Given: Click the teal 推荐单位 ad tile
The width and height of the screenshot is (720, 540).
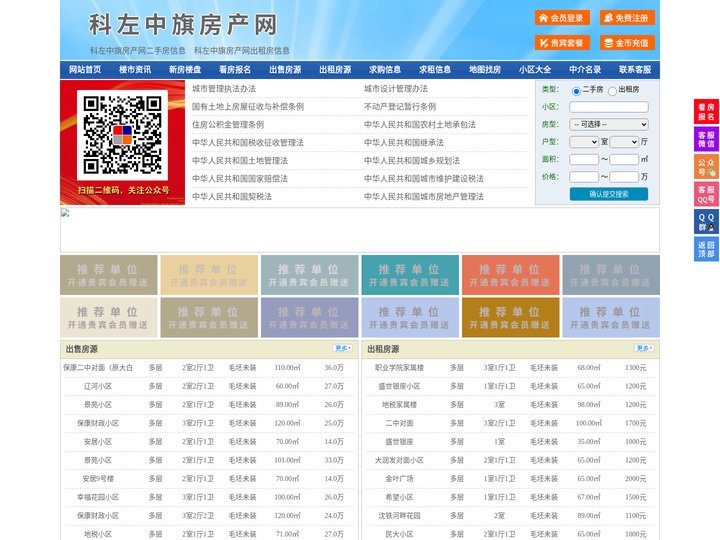Looking at the screenshot, I should (410, 275).
